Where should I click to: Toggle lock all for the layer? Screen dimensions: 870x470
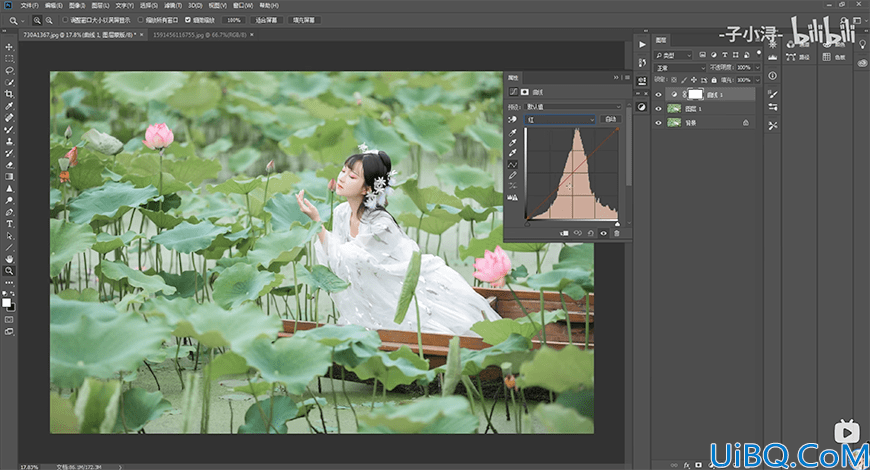pos(714,80)
